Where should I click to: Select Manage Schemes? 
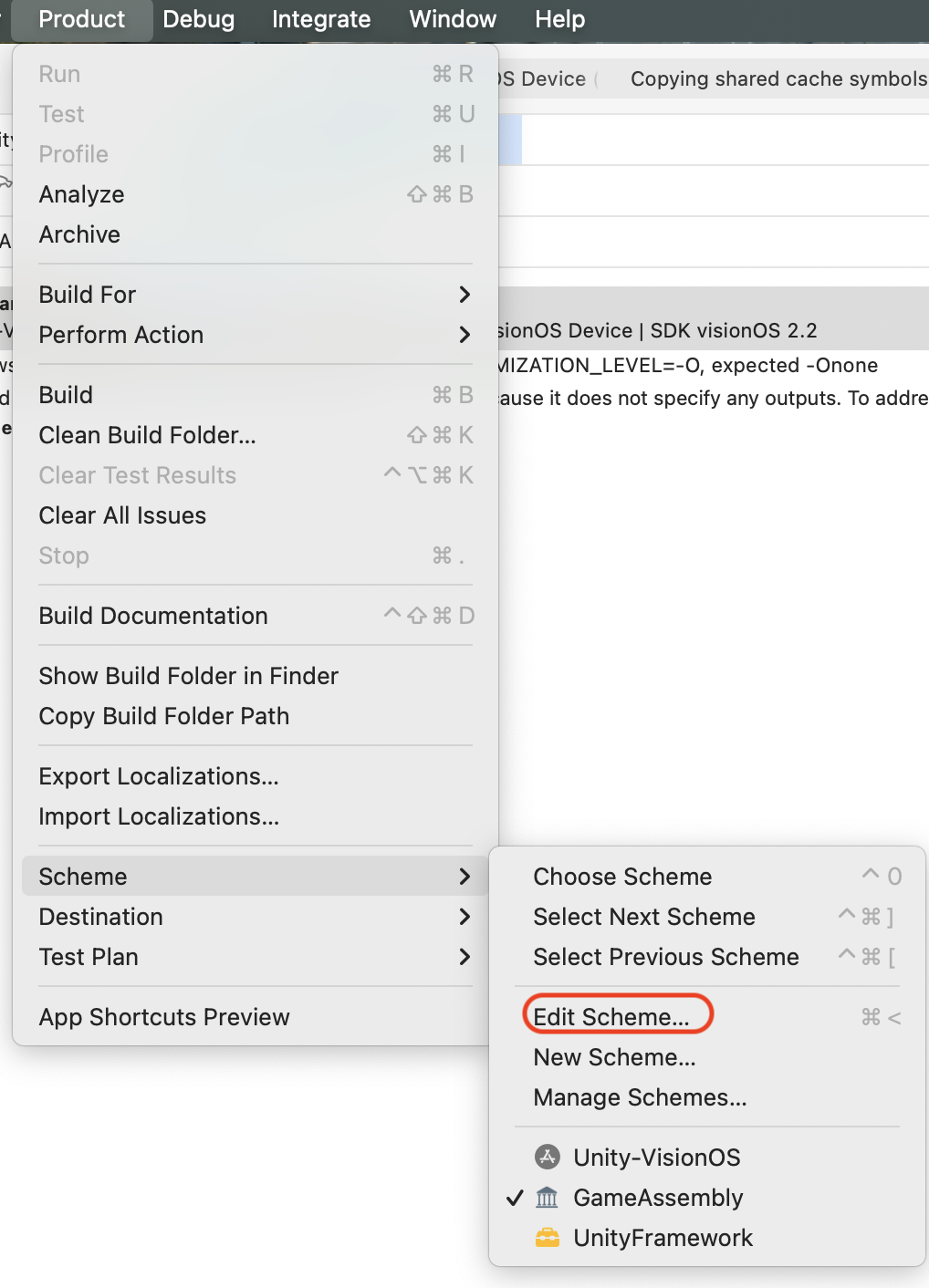[x=640, y=1097]
